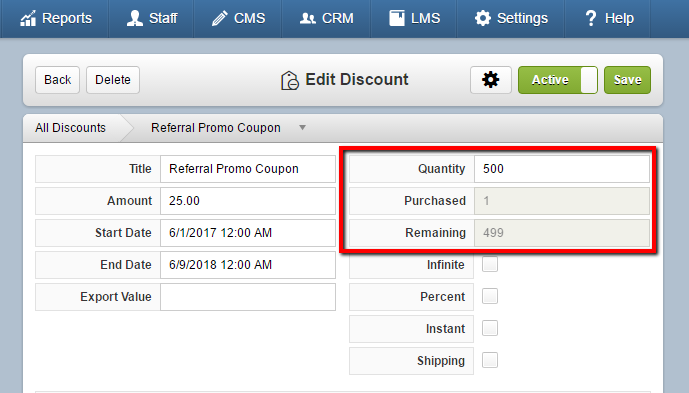Open the Referral Promo Coupon breadcrumb
Image resolution: width=689 pixels, height=393 pixels.
coord(216,128)
